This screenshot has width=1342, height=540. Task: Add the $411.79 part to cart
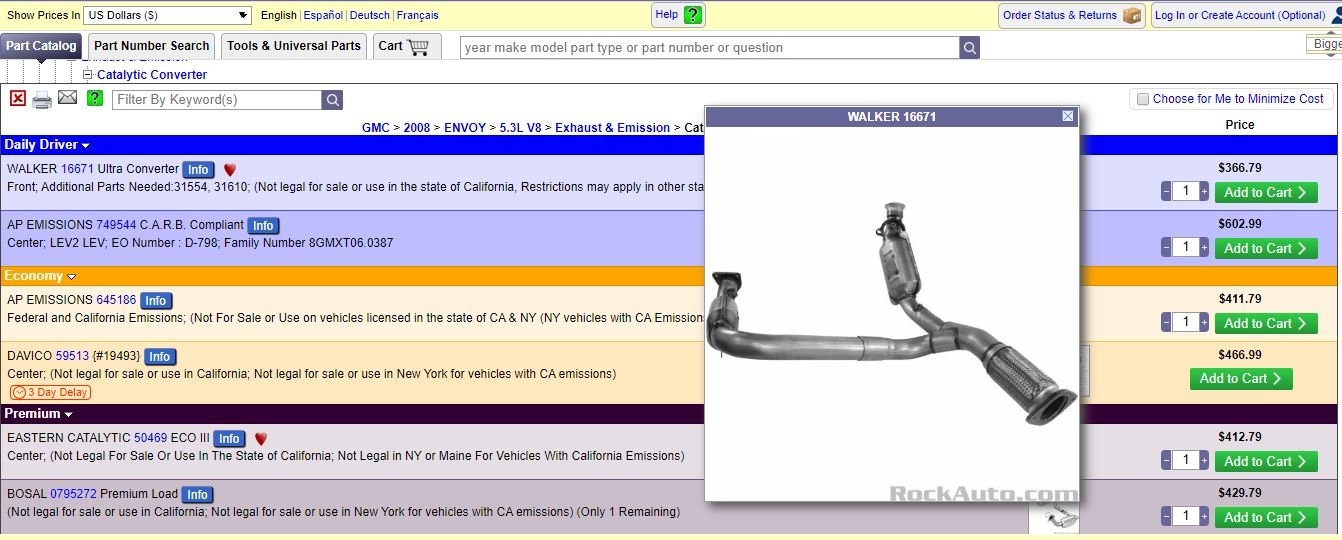(x=1266, y=324)
